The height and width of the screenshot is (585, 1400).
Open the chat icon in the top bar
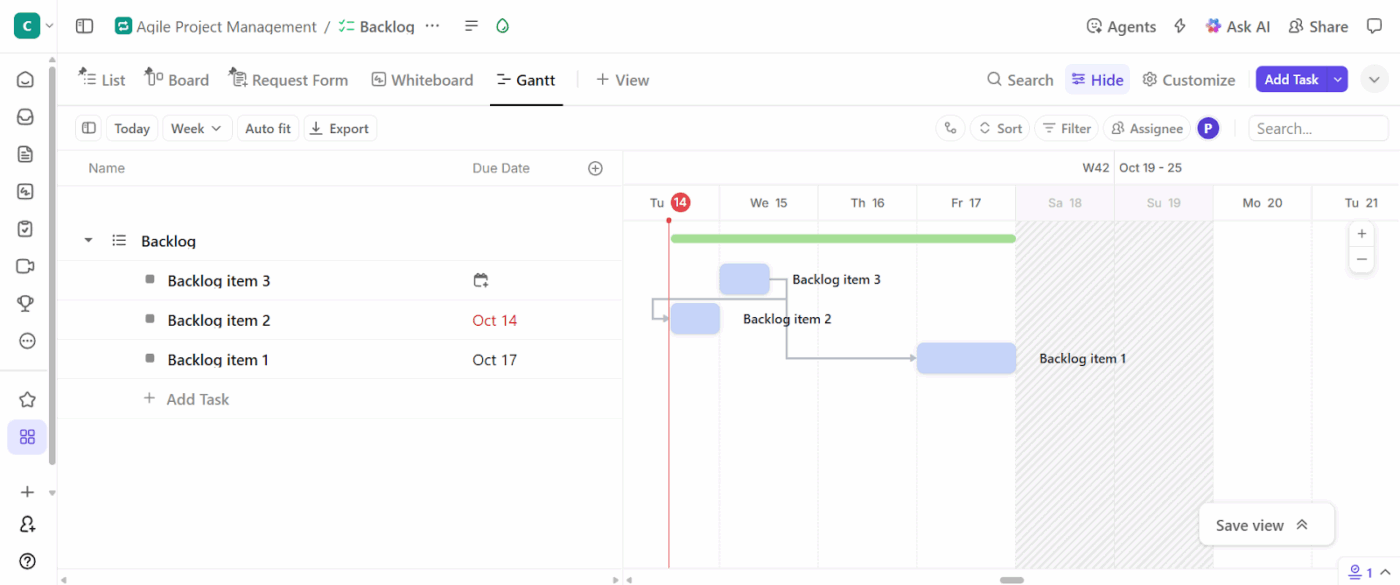pyautogui.click(x=1375, y=26)
